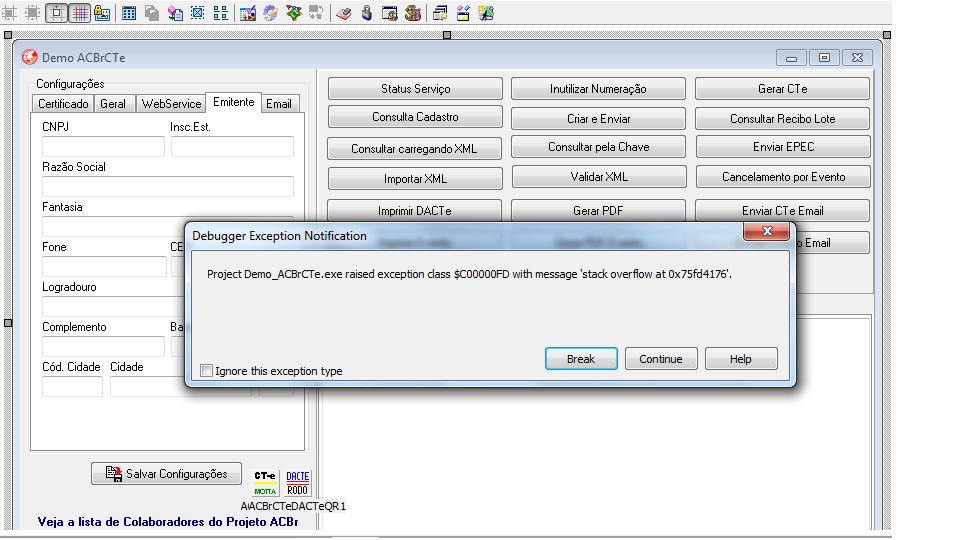Click the Cancelamento por Evento button
Screen dimensions: 960x540
783,177
